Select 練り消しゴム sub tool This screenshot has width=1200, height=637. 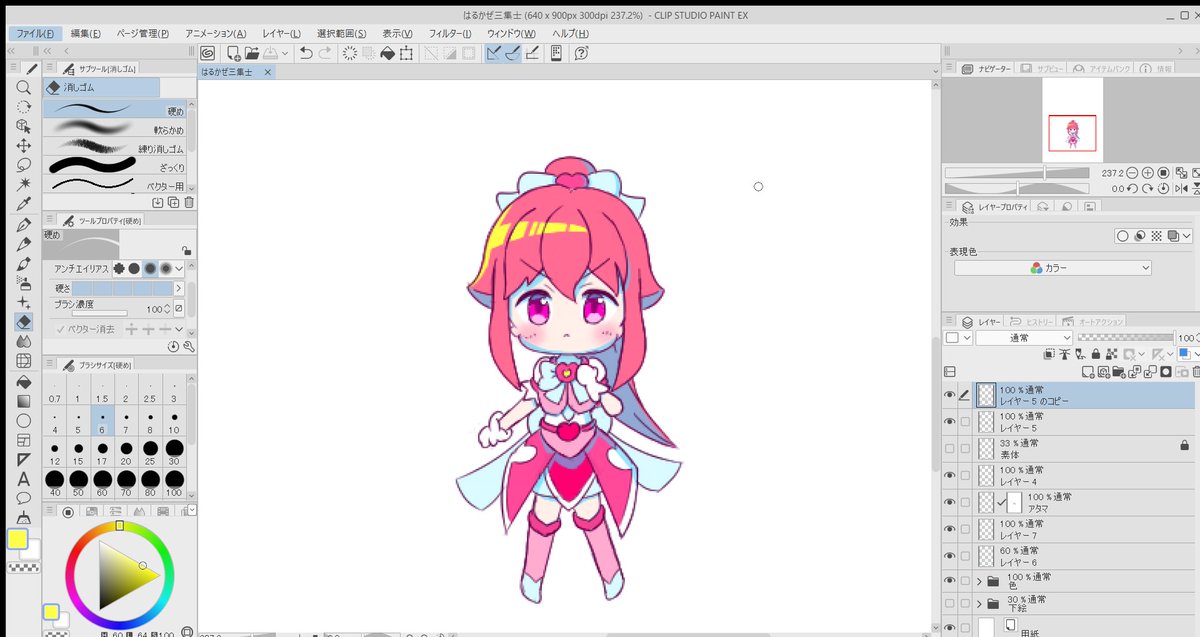click(115, 148)
